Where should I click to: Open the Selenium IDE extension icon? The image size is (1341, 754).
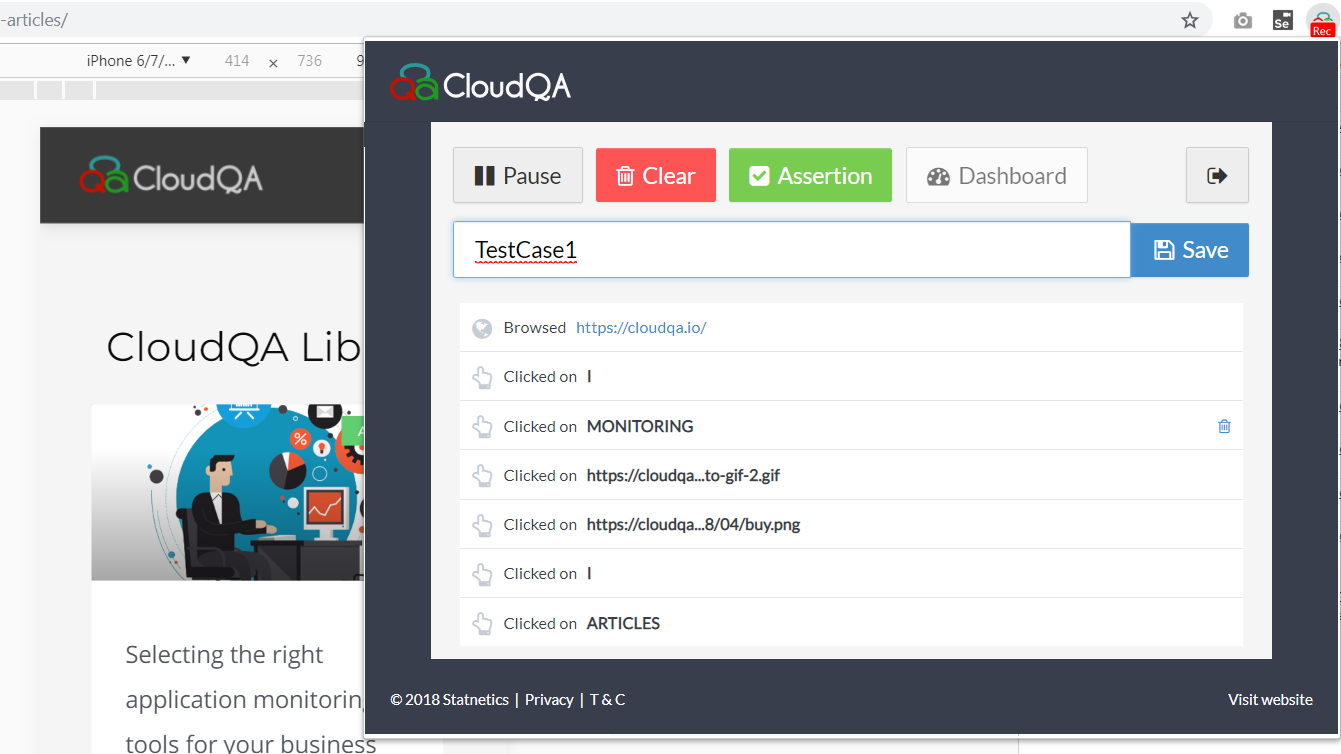(x=1282, y=20)
